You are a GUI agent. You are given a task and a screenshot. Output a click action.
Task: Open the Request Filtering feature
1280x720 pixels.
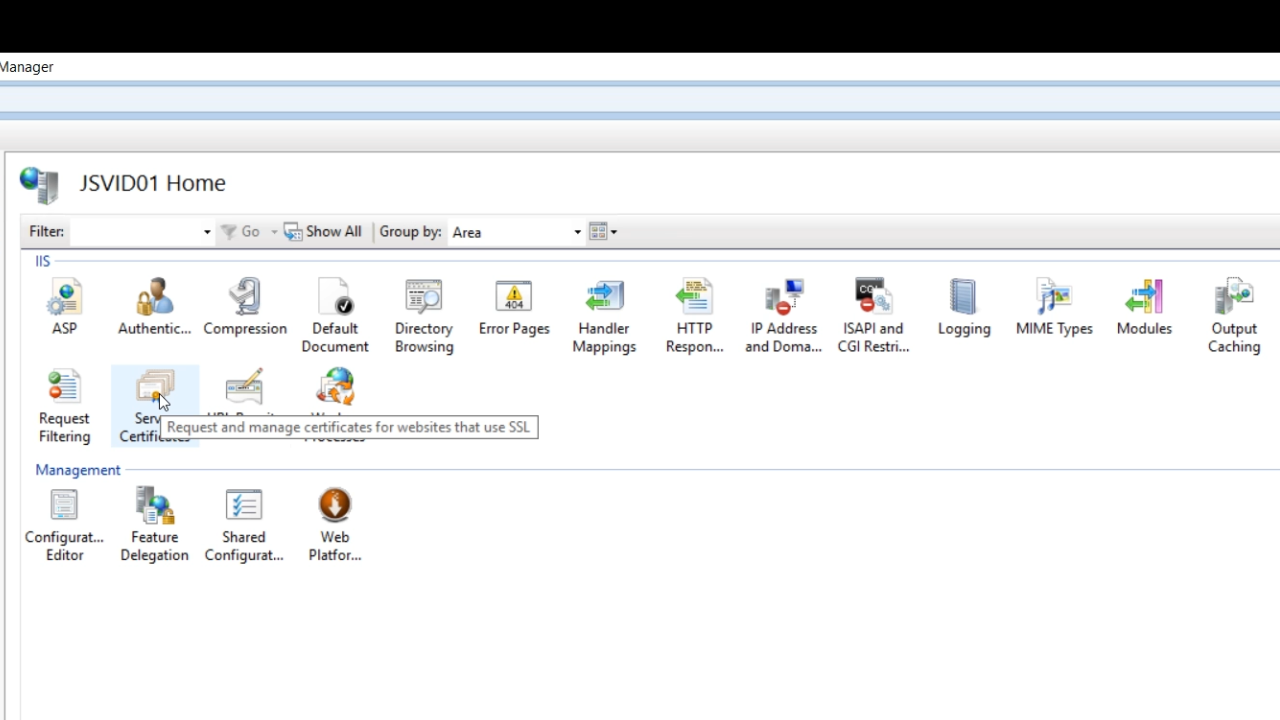pyautogui.click(x=64, y=388)
